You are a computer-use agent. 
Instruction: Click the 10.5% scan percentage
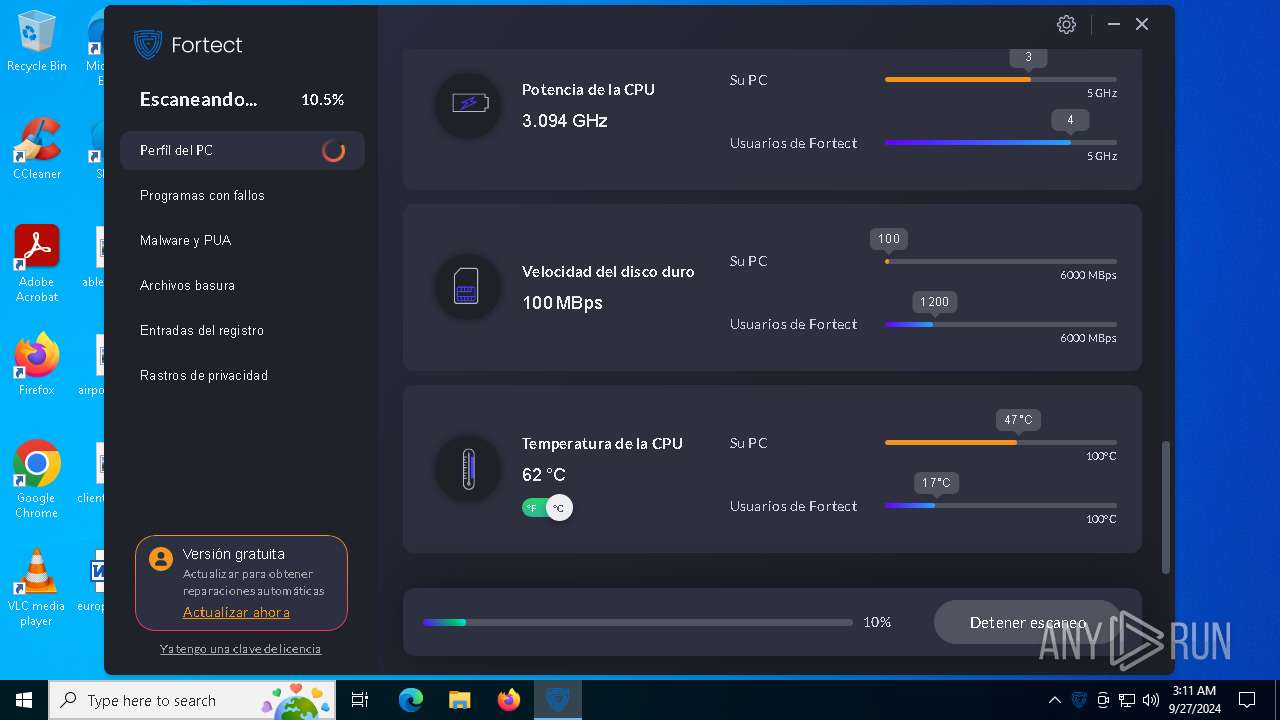[322, 100]
